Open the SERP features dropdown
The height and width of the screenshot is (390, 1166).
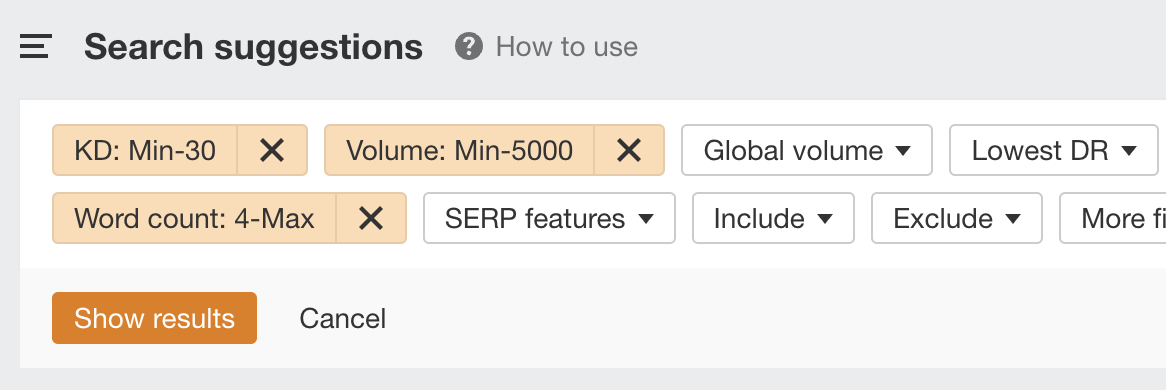click(550, 218)
